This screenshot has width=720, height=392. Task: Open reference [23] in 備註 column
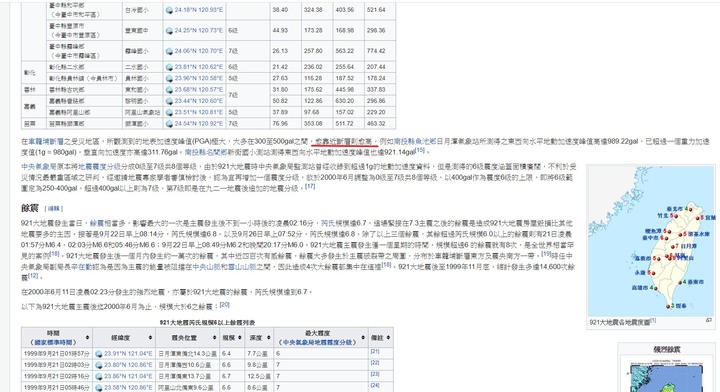pyautogui.click(x=375, y=374)
